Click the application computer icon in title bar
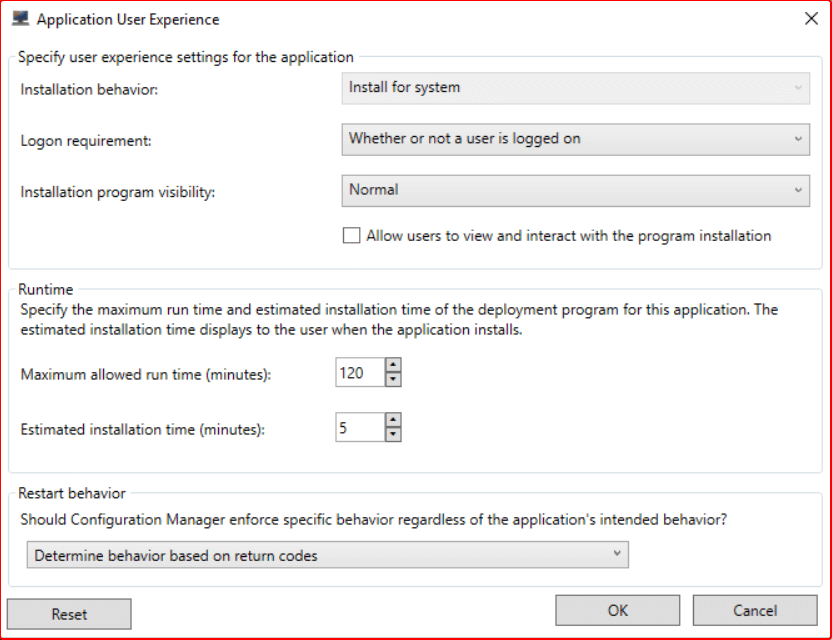Viewport: 832px width, 640px height. (20, 19)
